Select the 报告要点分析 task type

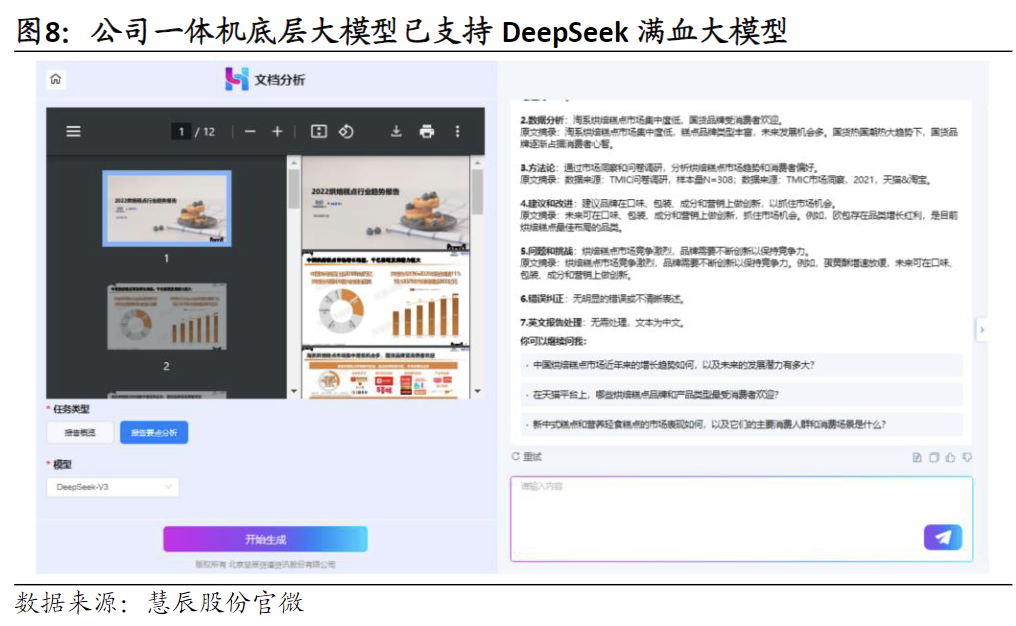pyautogui.click(x=154, y=433)
